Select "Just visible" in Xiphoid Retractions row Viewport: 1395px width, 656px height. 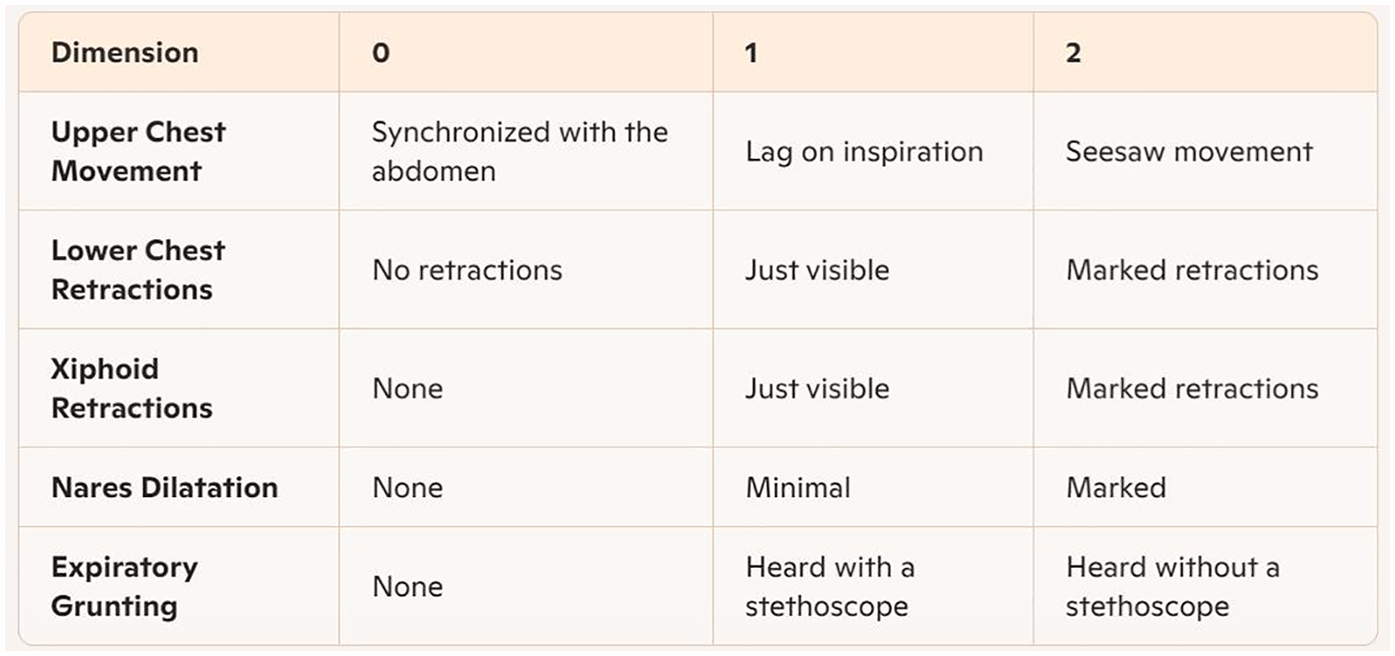[817, 388]
